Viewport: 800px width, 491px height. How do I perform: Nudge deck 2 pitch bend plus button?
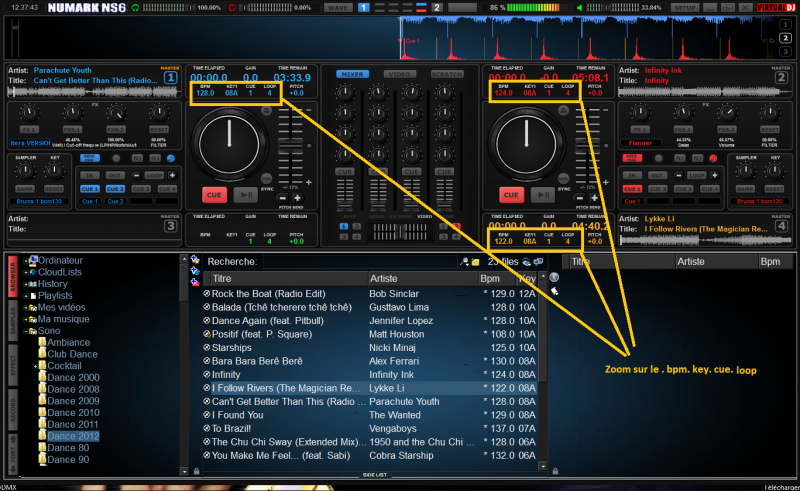coord(594,198)
